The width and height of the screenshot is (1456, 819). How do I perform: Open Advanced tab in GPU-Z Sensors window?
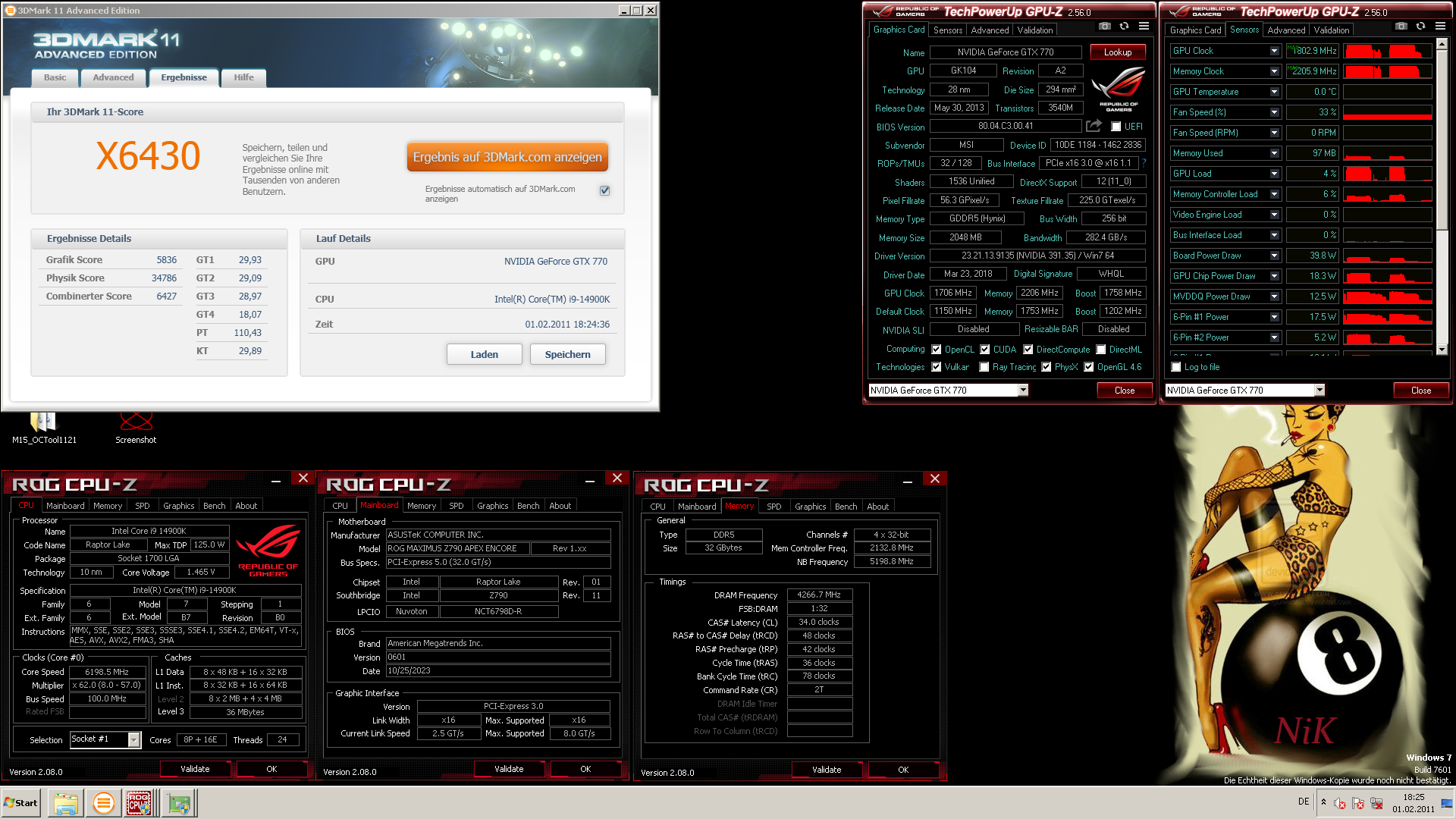point(1286,30)
